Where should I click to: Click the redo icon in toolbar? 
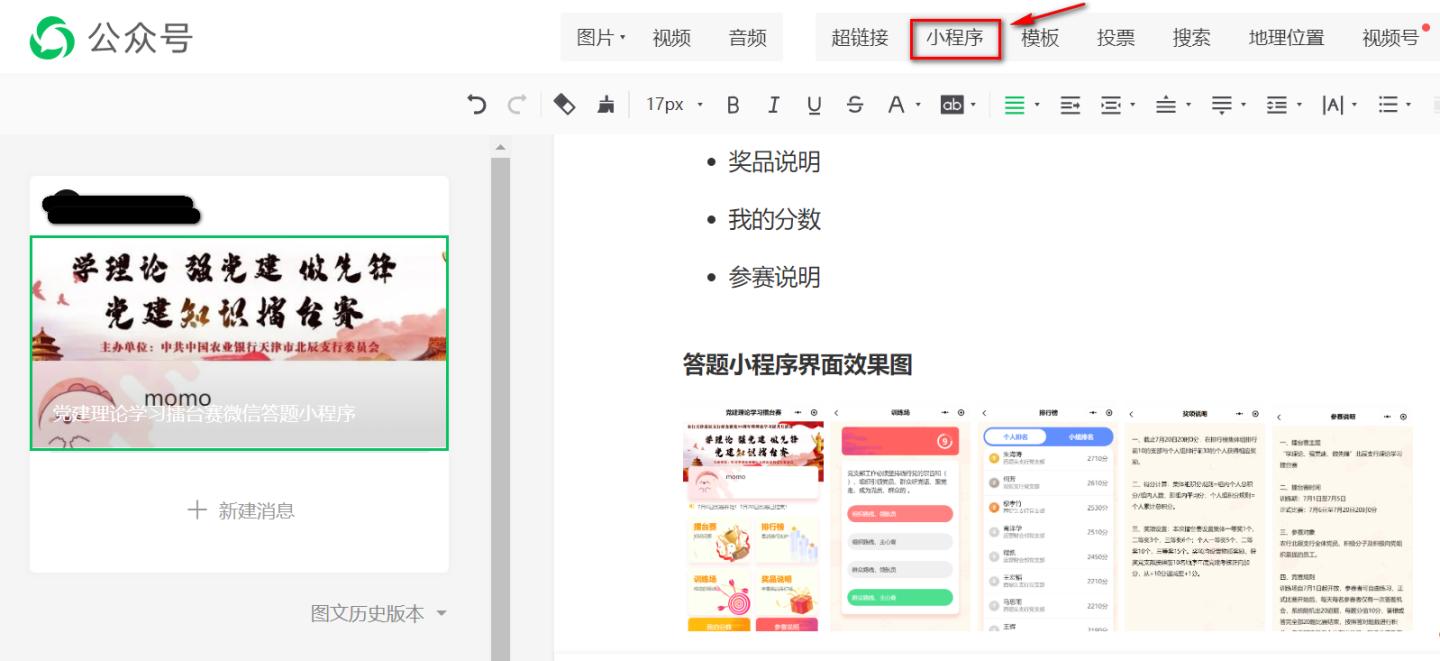pos(515,104)
